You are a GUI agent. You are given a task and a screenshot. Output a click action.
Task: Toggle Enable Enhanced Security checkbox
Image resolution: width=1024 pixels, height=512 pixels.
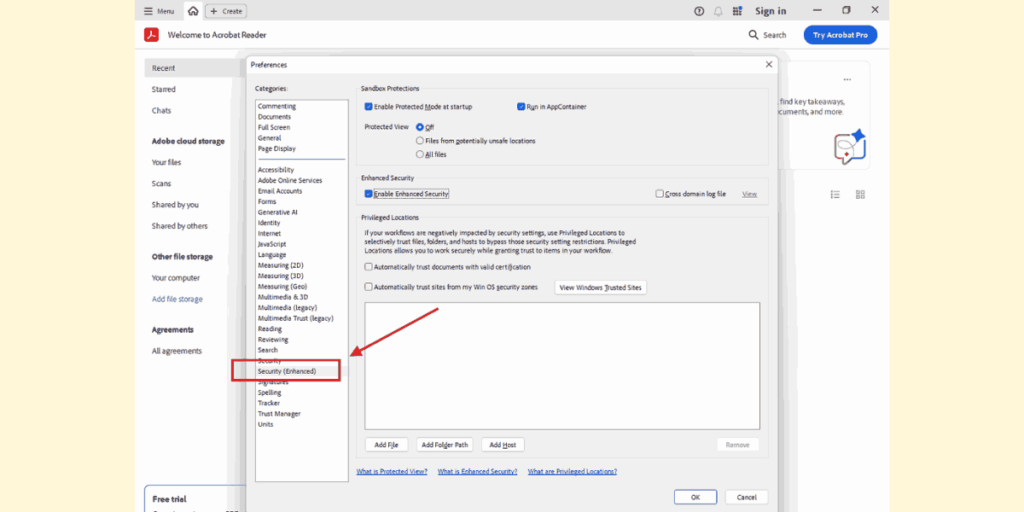tap(369, 194)
